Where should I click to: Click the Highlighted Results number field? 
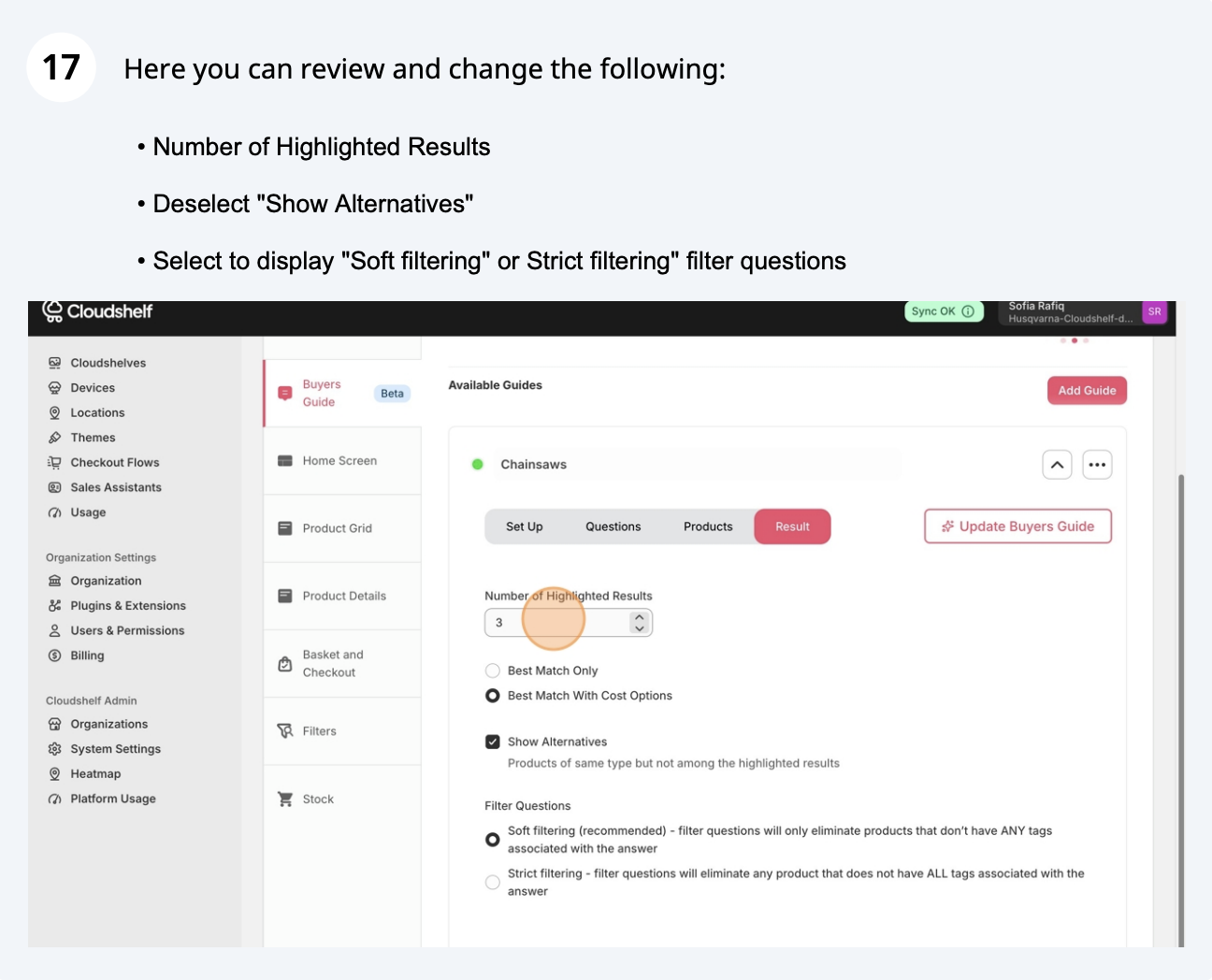(556, 623)
